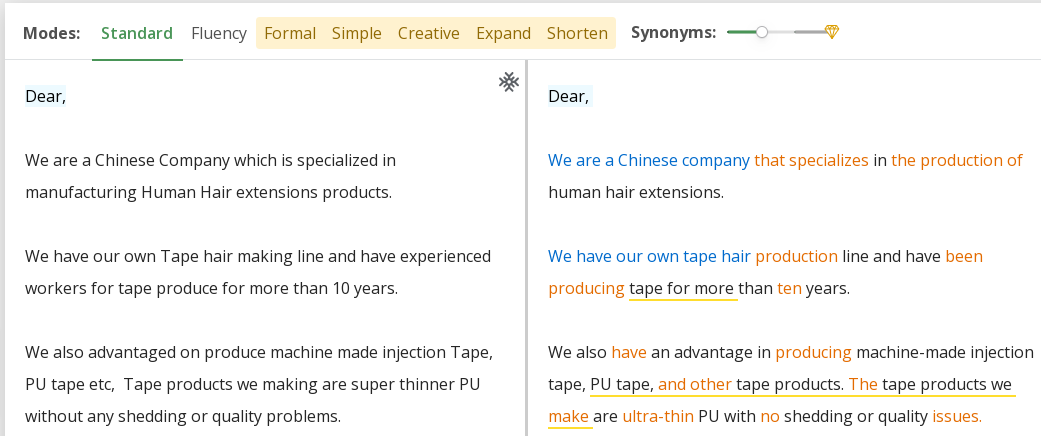The image size is (1041, 436).
Task: Click the freeze words snowflake icon
Action: click(509, 82)
